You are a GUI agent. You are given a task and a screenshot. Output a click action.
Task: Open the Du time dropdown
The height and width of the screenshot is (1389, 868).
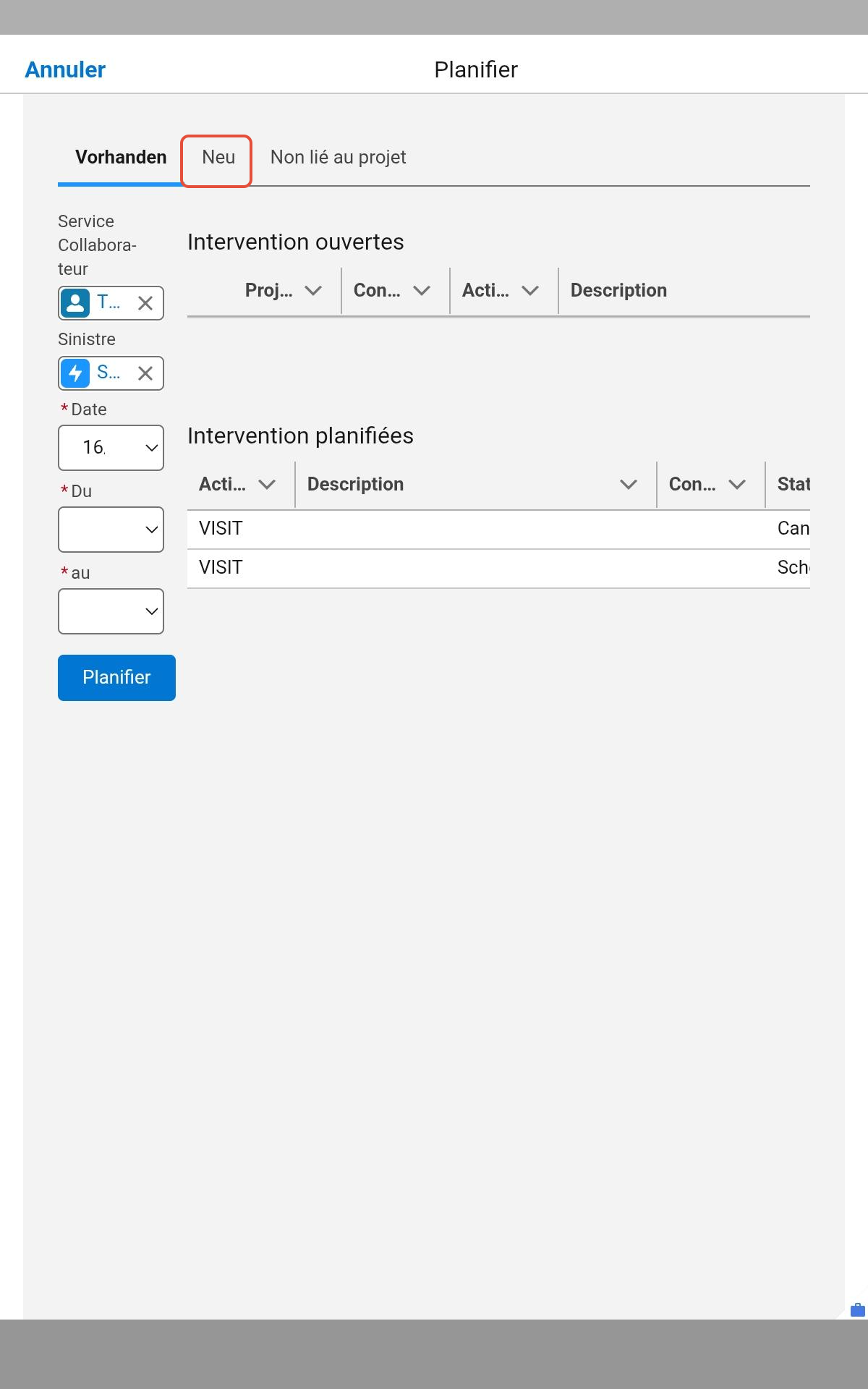(x=111, y=530)
